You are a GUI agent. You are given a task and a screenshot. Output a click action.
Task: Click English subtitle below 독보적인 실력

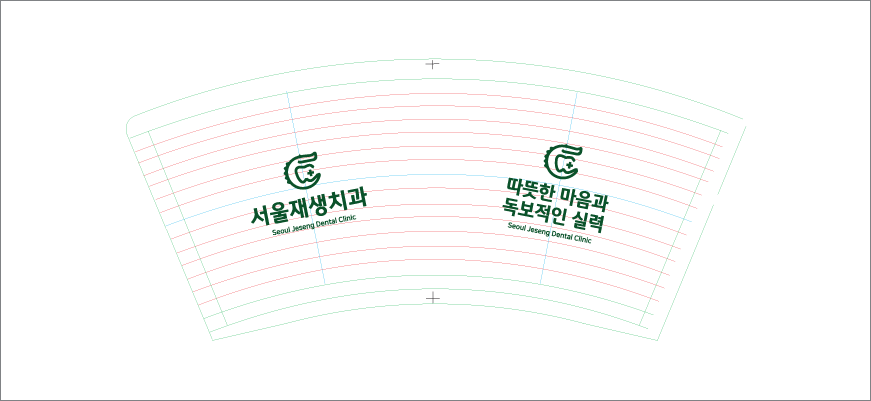[x=550, y=232]
